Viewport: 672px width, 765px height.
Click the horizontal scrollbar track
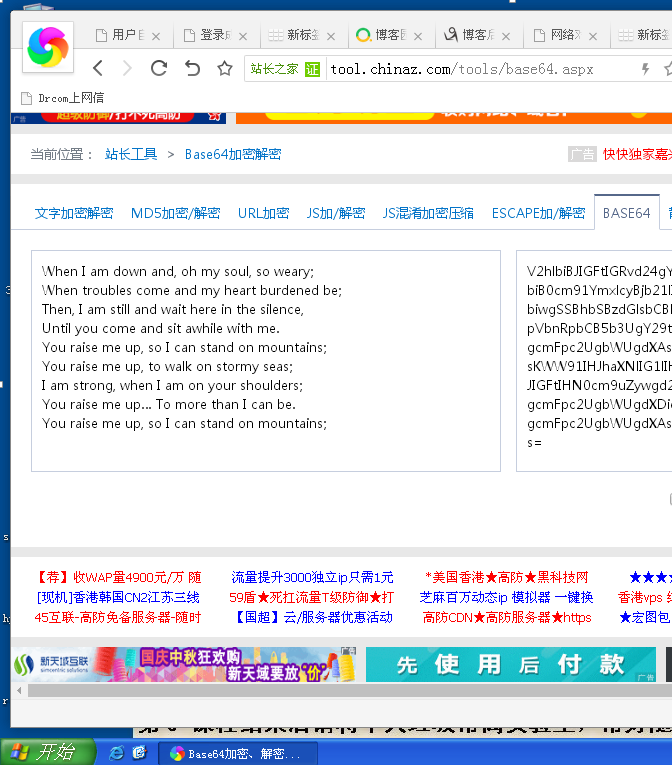350,690
